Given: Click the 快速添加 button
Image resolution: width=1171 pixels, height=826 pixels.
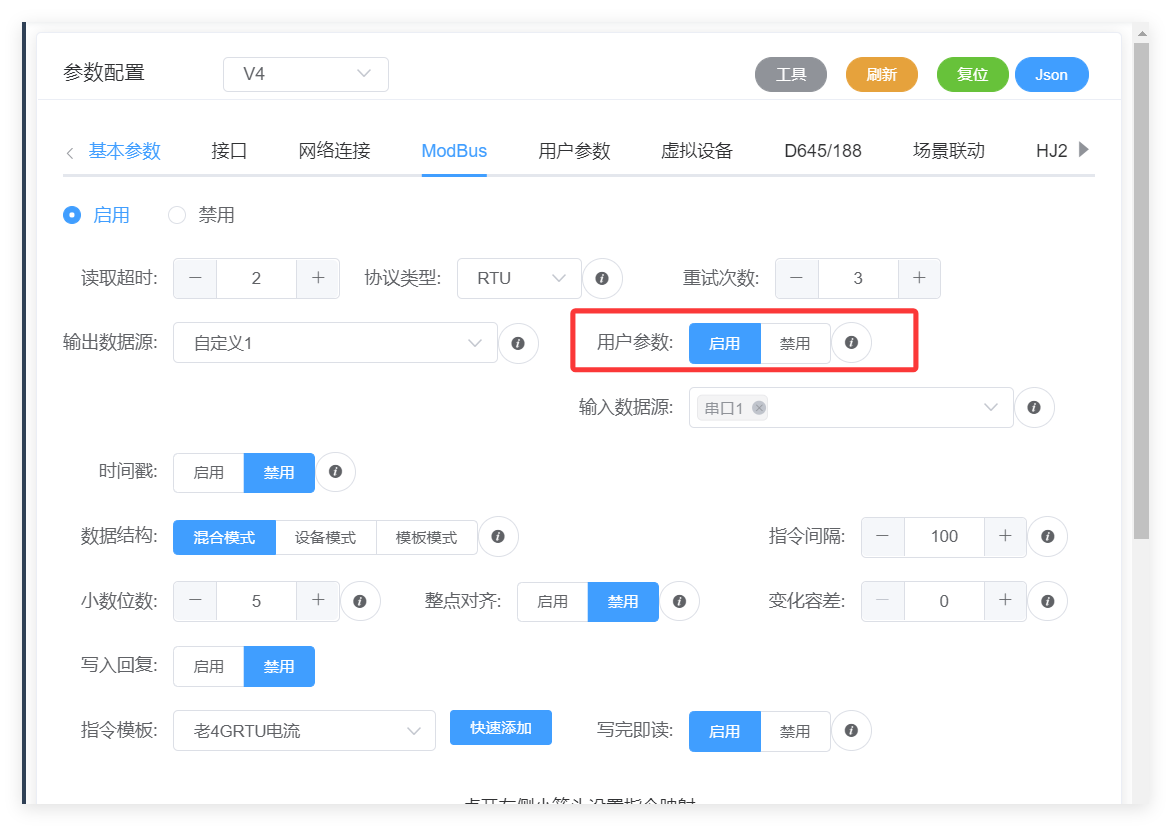Looking at the screenshot, I should (x=500, y=727).
